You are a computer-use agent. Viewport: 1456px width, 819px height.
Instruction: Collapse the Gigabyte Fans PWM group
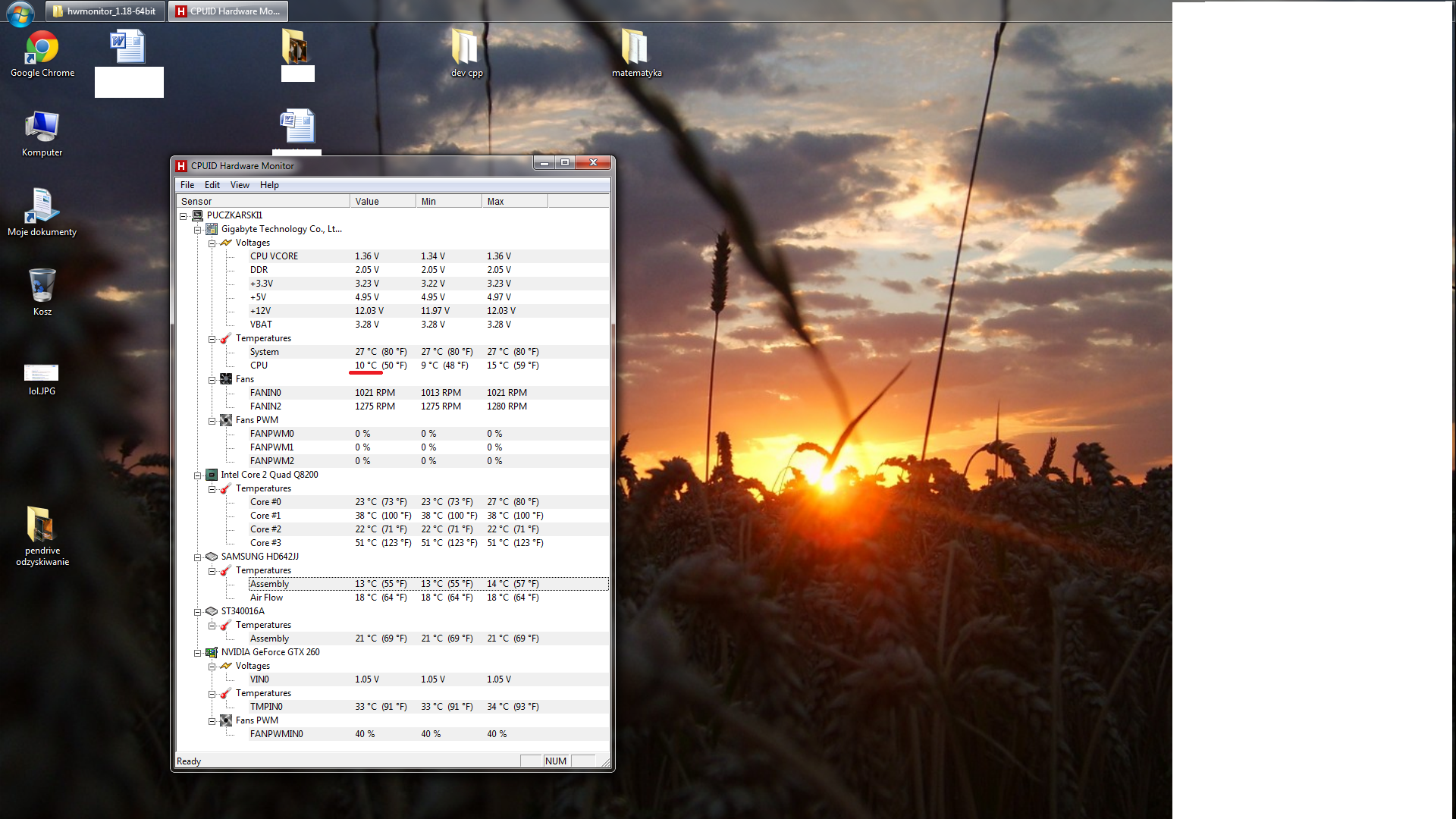212,421
